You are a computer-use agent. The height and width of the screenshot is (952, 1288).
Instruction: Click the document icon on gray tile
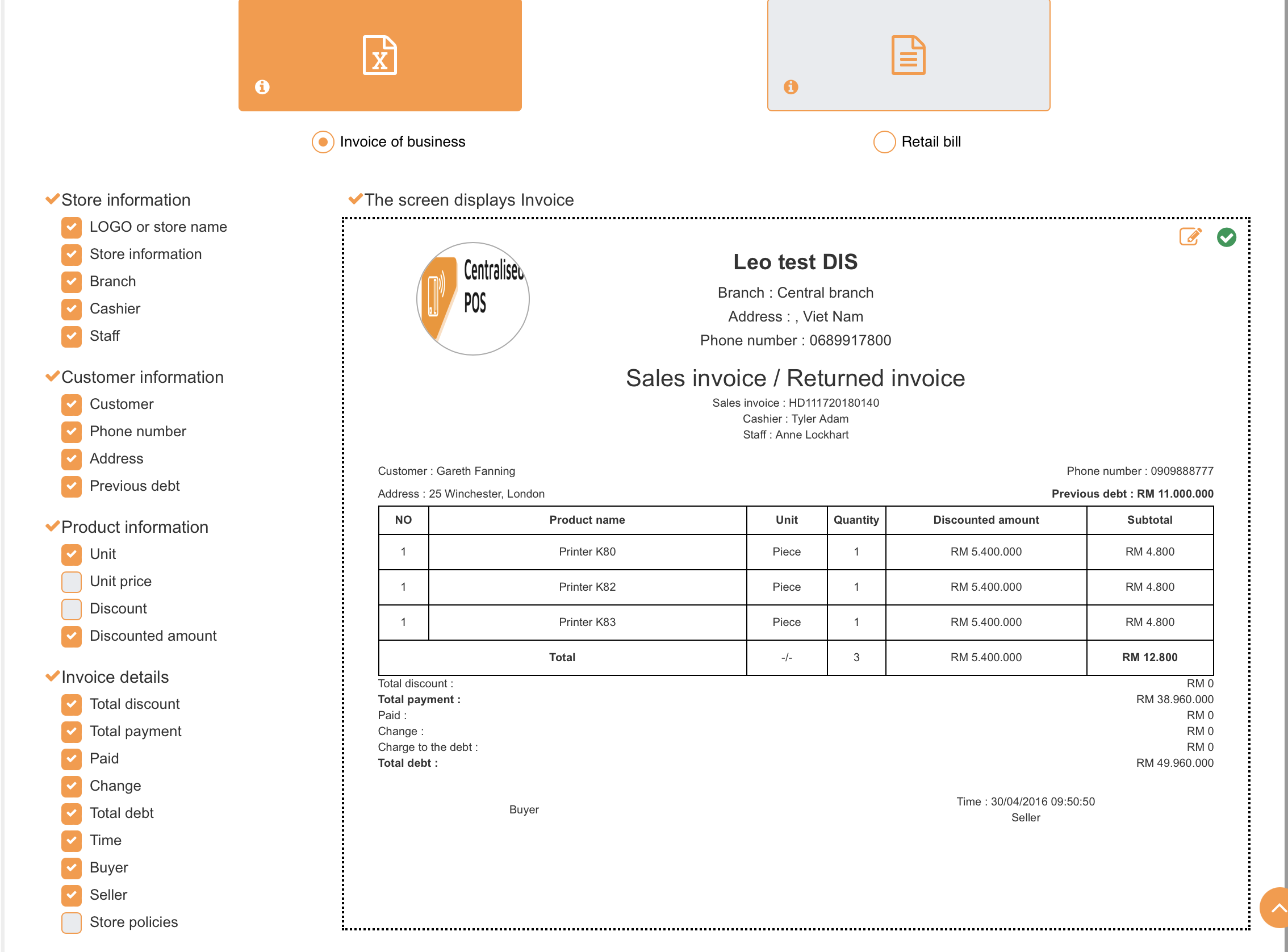pyautogui.click(x=908, y=55)
